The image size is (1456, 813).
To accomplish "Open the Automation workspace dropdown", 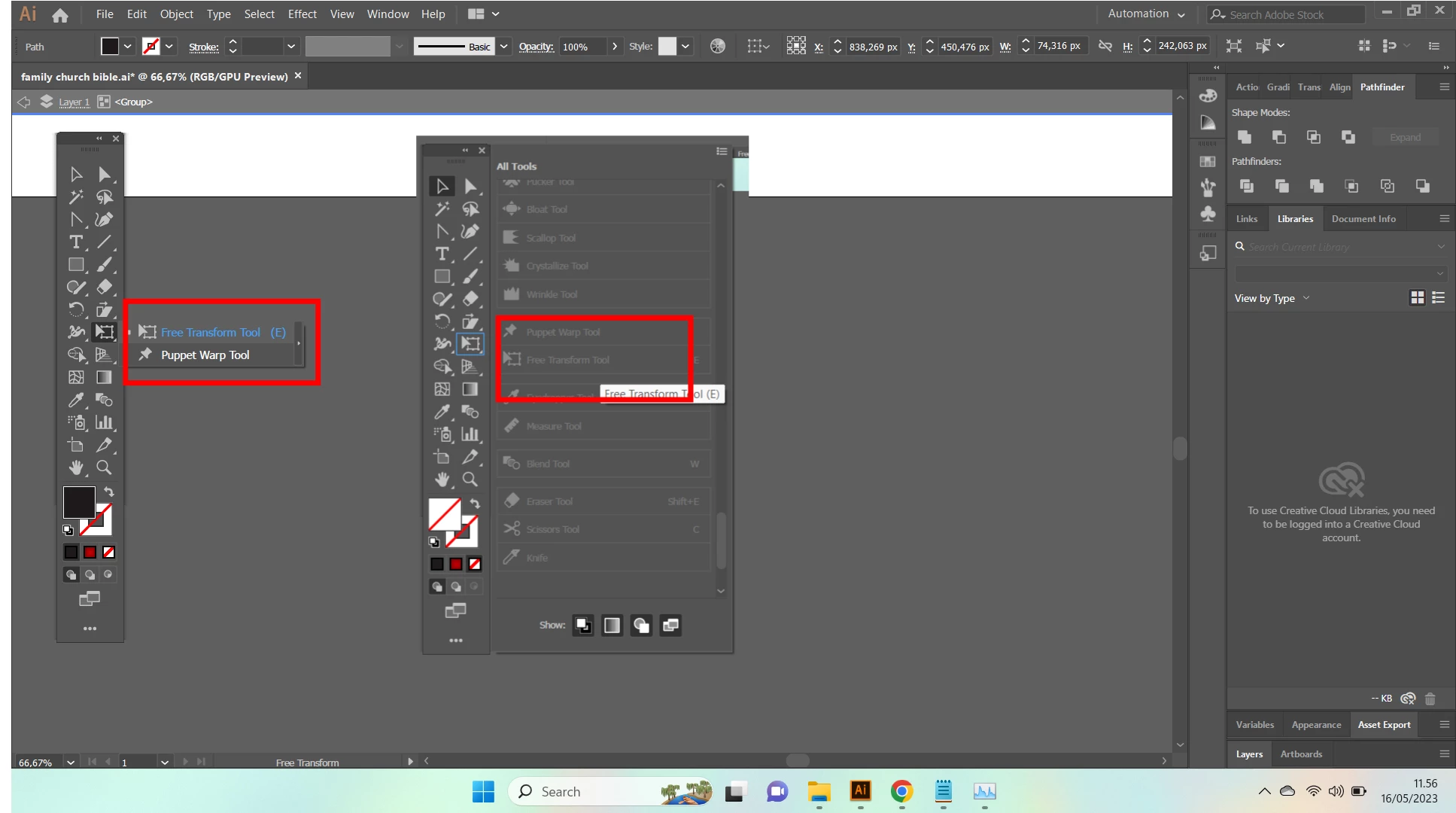I will click(1145, 14).
